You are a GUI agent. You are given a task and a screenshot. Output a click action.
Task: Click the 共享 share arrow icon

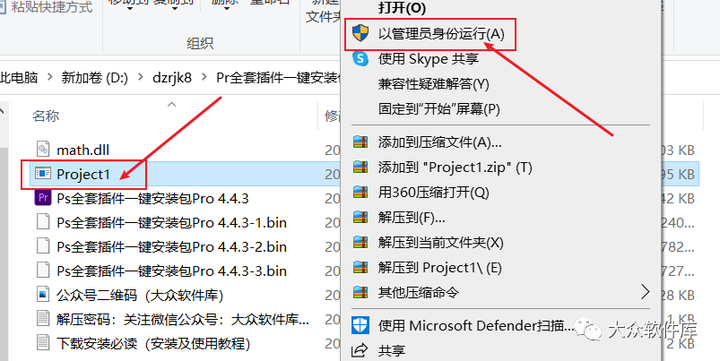coord(360,350)
